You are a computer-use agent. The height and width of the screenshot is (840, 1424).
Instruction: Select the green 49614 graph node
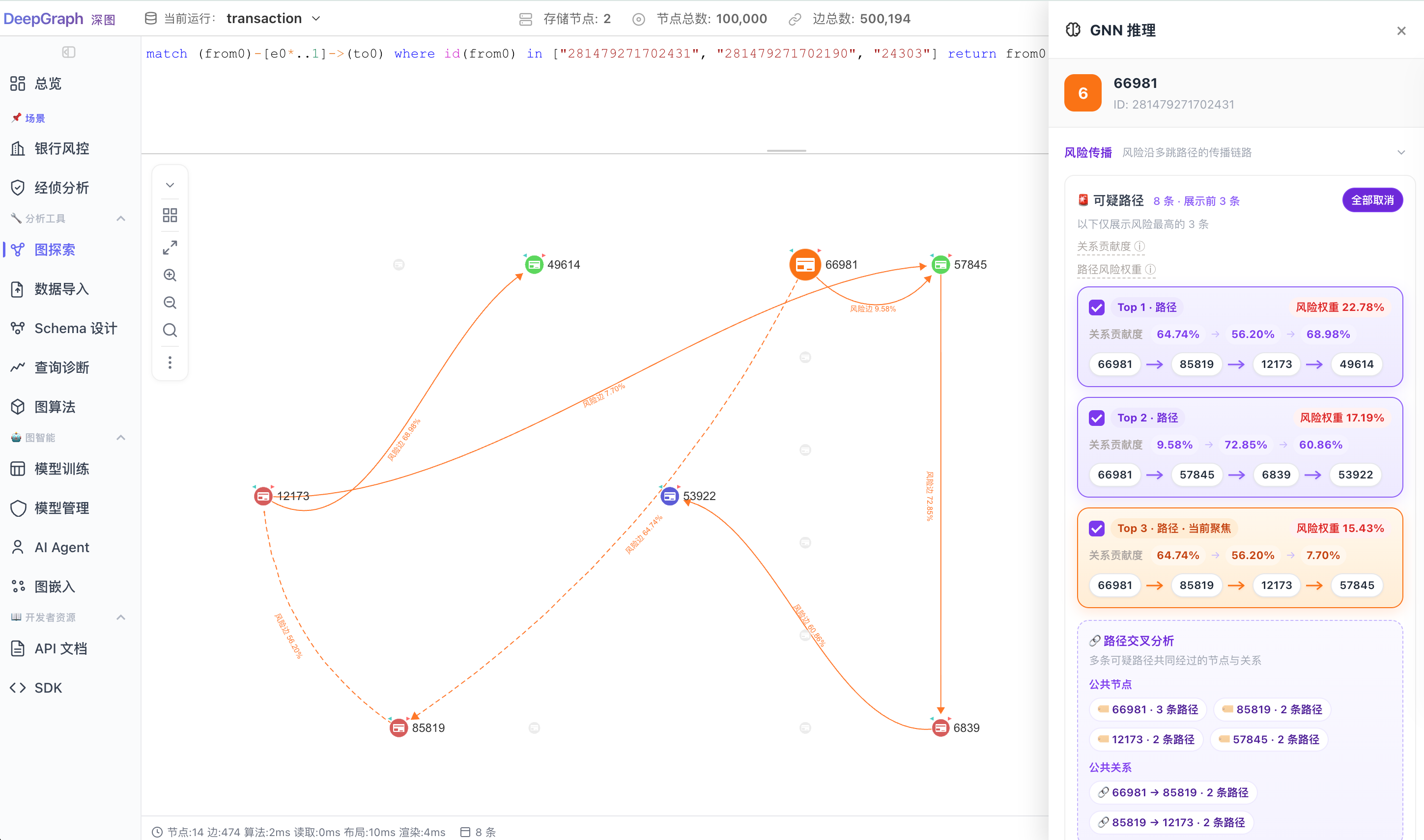534,264
